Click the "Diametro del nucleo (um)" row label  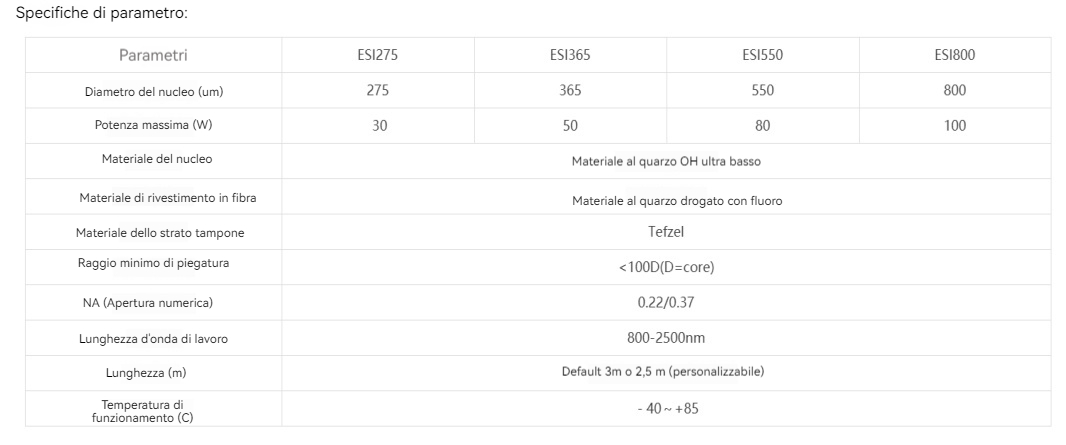pos(153,92)
